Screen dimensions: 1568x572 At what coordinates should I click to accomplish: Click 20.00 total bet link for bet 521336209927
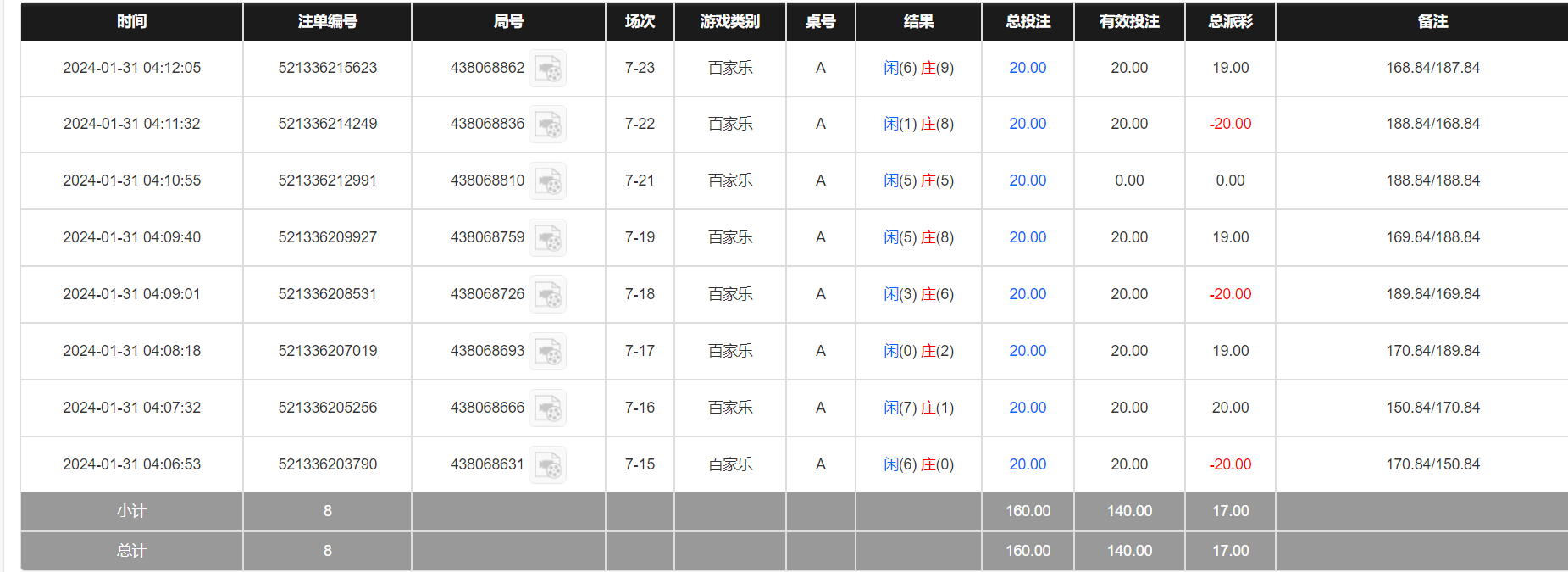[x=1028, y=237]
